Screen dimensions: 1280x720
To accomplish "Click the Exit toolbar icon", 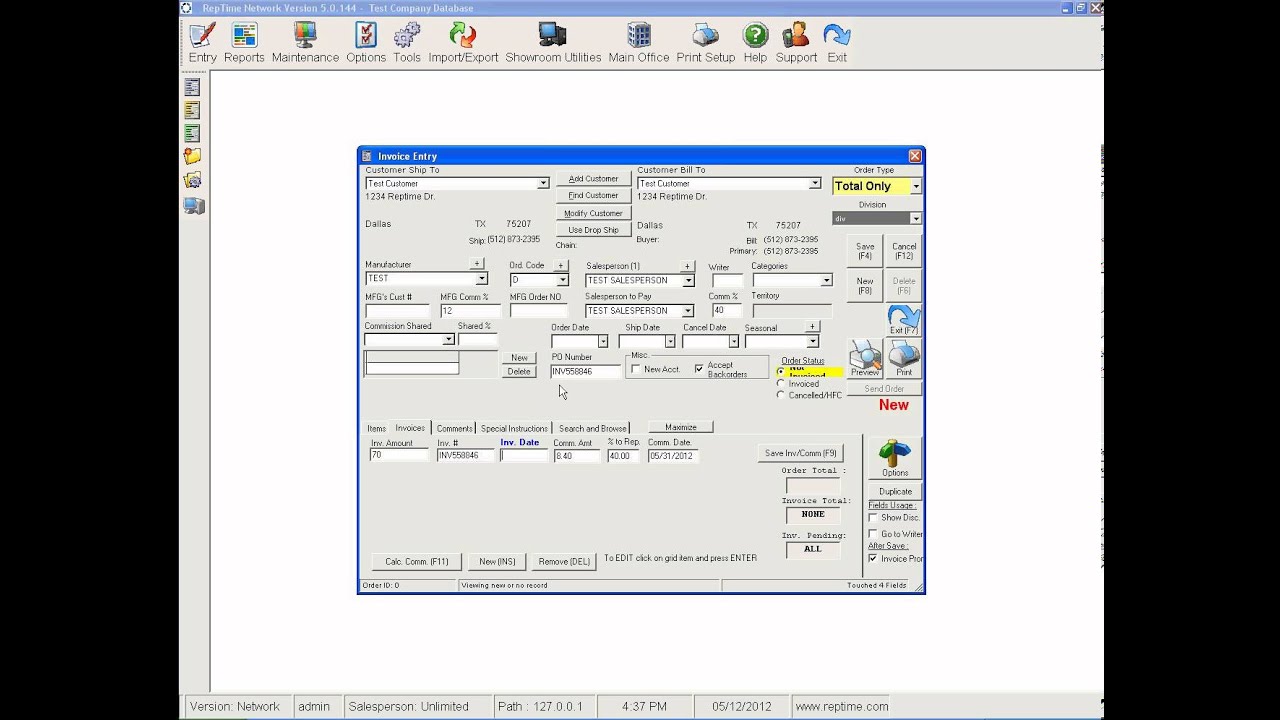I will click(837, 43).
